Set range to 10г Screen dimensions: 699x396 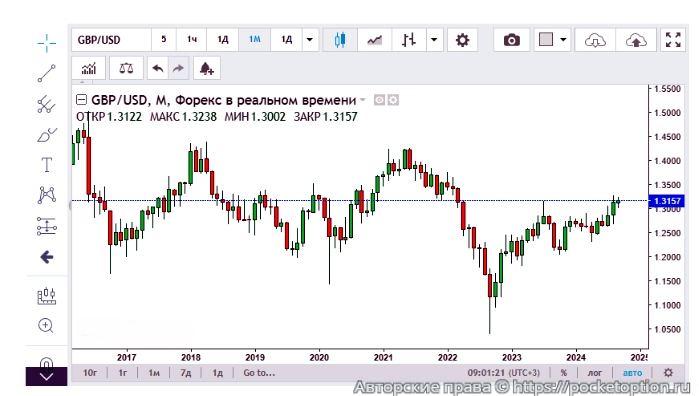[90, 373]
